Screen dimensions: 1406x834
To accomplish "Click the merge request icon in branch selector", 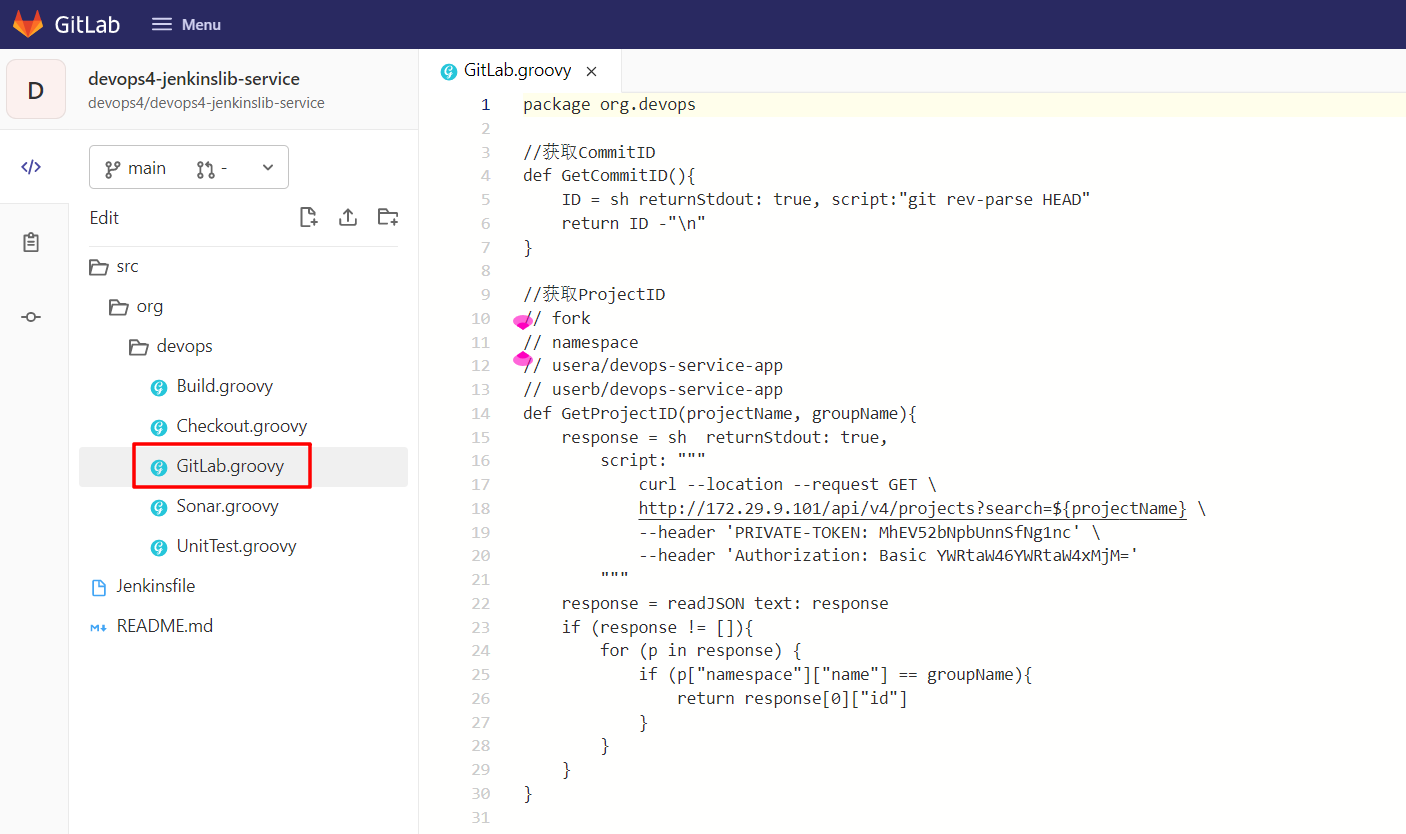I will tap(205, 169).
